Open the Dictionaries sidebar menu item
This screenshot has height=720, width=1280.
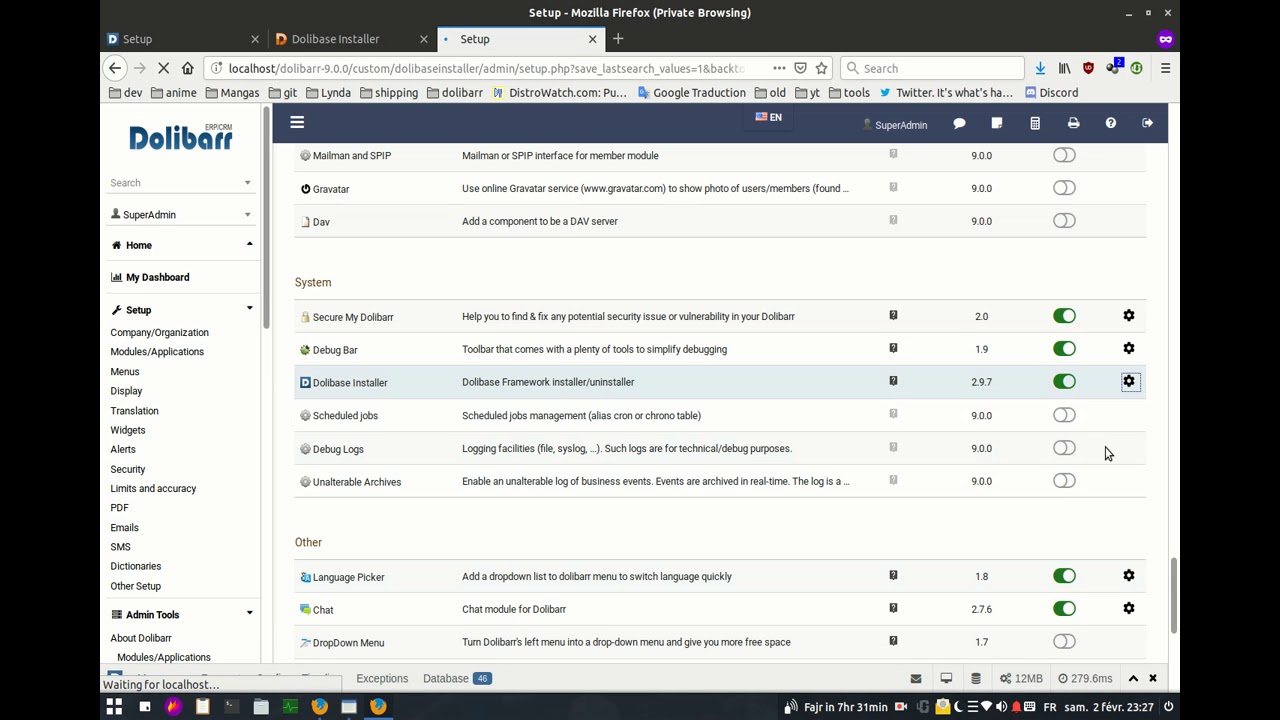[135, 566]
